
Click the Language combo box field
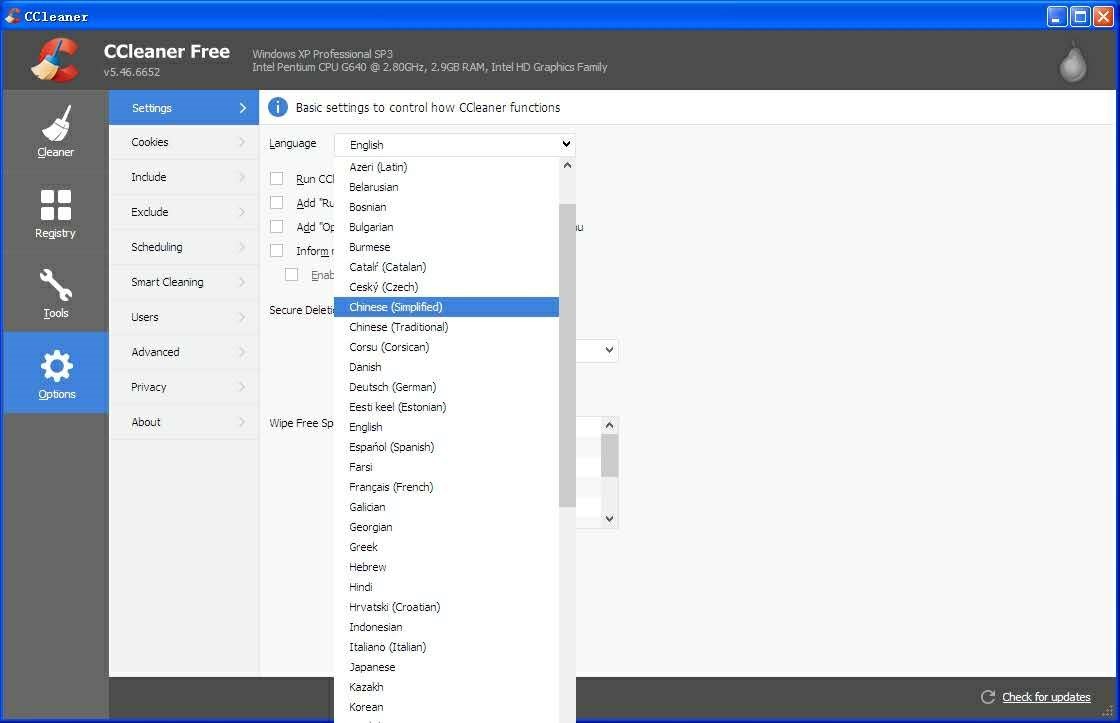(454, 144)
